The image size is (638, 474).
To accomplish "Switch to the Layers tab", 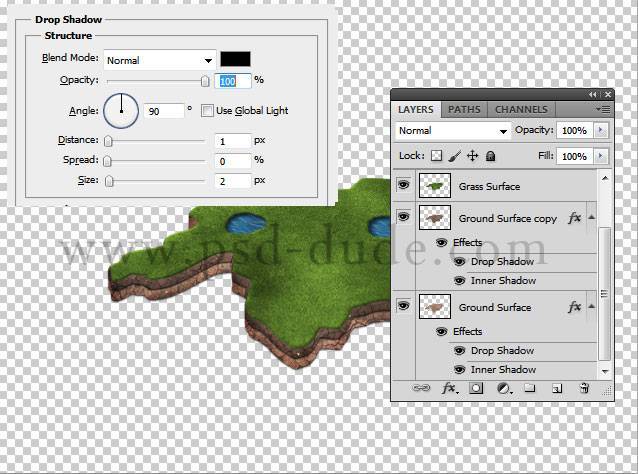I will pyautogui.click(x=416, y=109).
